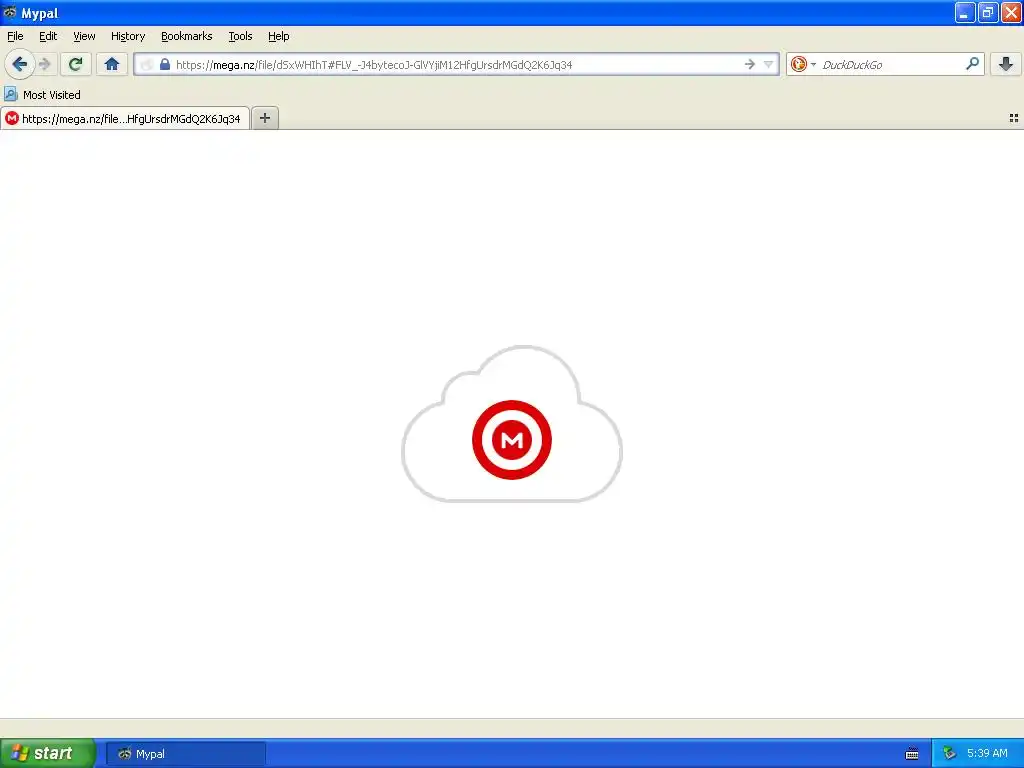Restore down the Mypal window
Image resolution: width=1024 pixels, height=768 pixels.
coord(988,12)
